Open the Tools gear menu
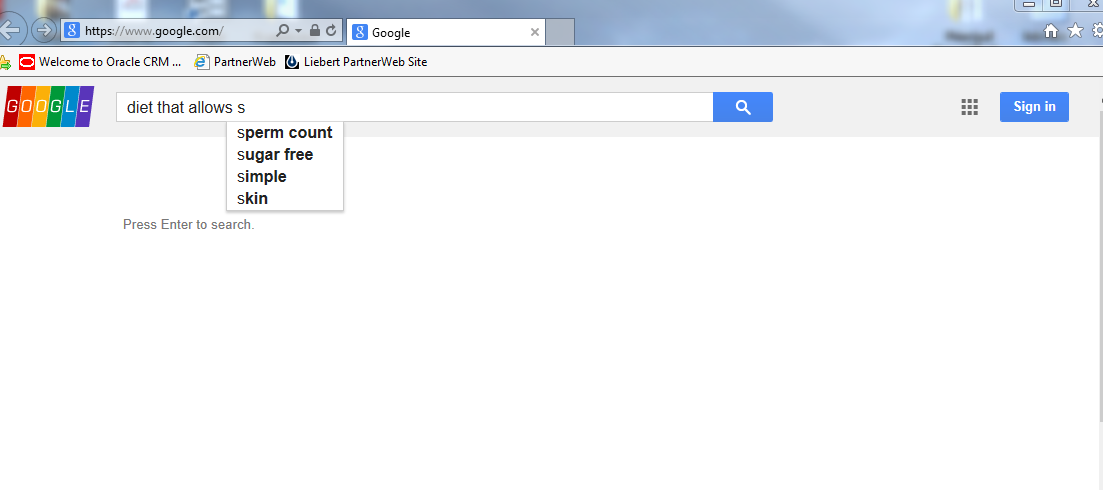1103x490 pixels. pyautogui.click(x=1097, y=31)
